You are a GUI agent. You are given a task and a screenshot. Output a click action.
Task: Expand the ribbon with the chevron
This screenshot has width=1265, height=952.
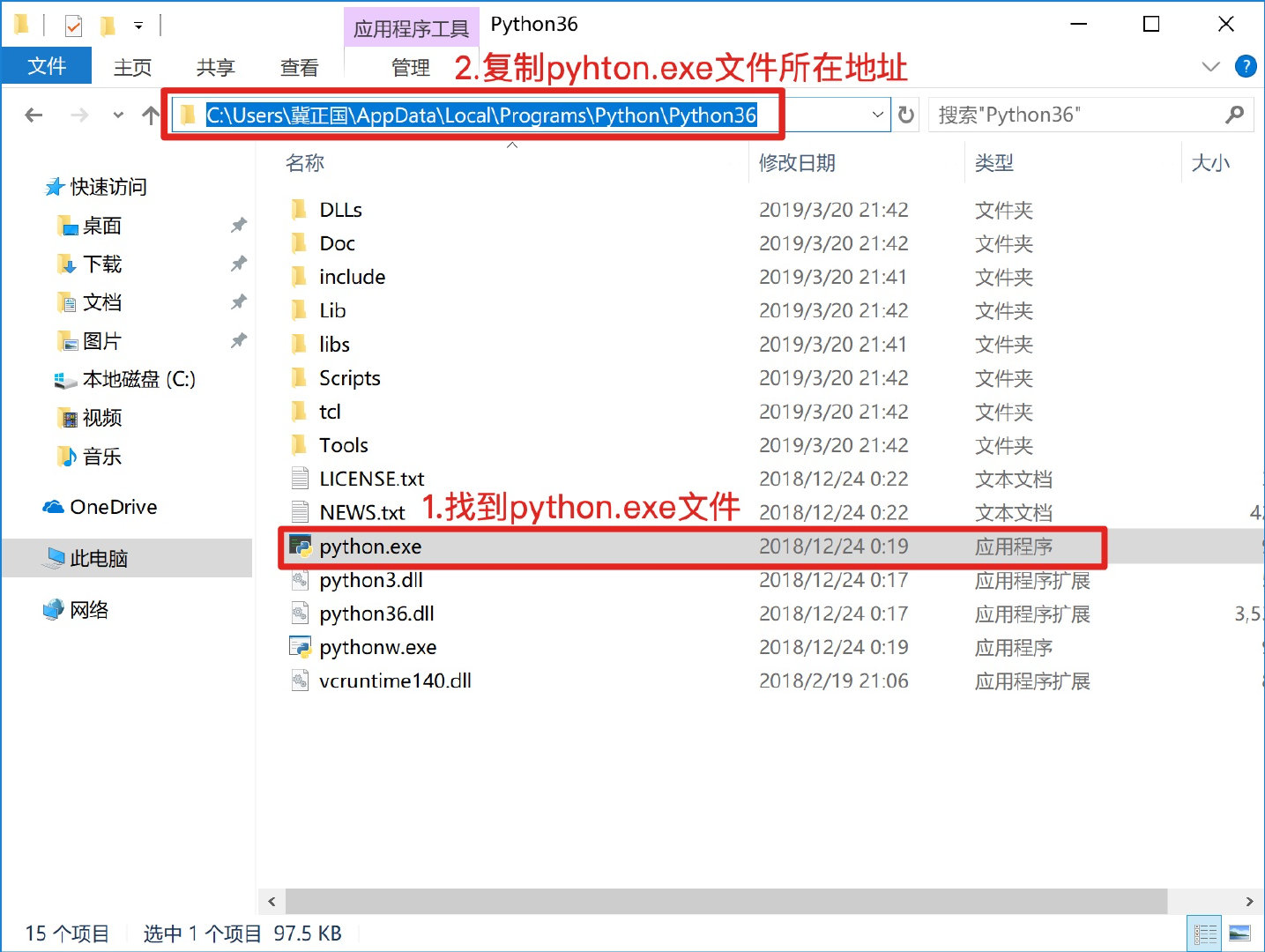(1210, 67)
